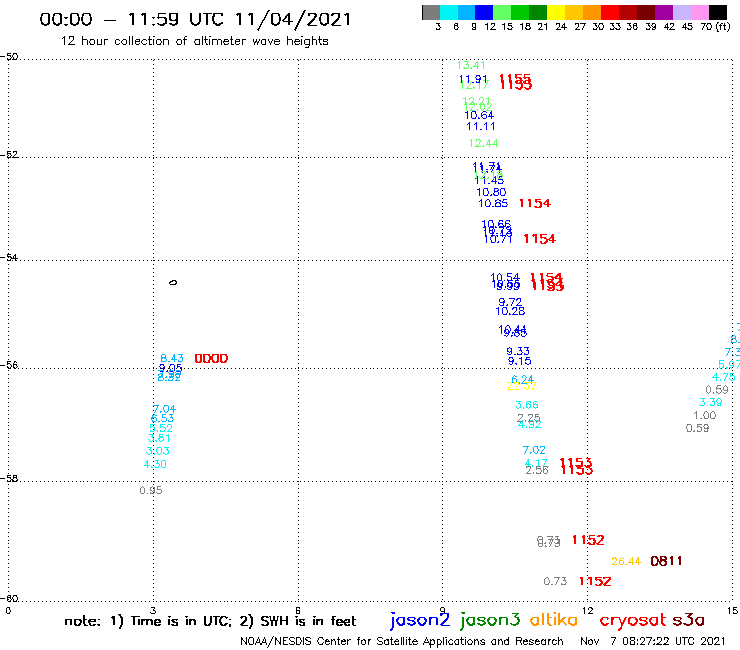This screenshot has width=740, height=650.
Task: Select the jason3 satellite legend label
Action: (x=490, y=620)
